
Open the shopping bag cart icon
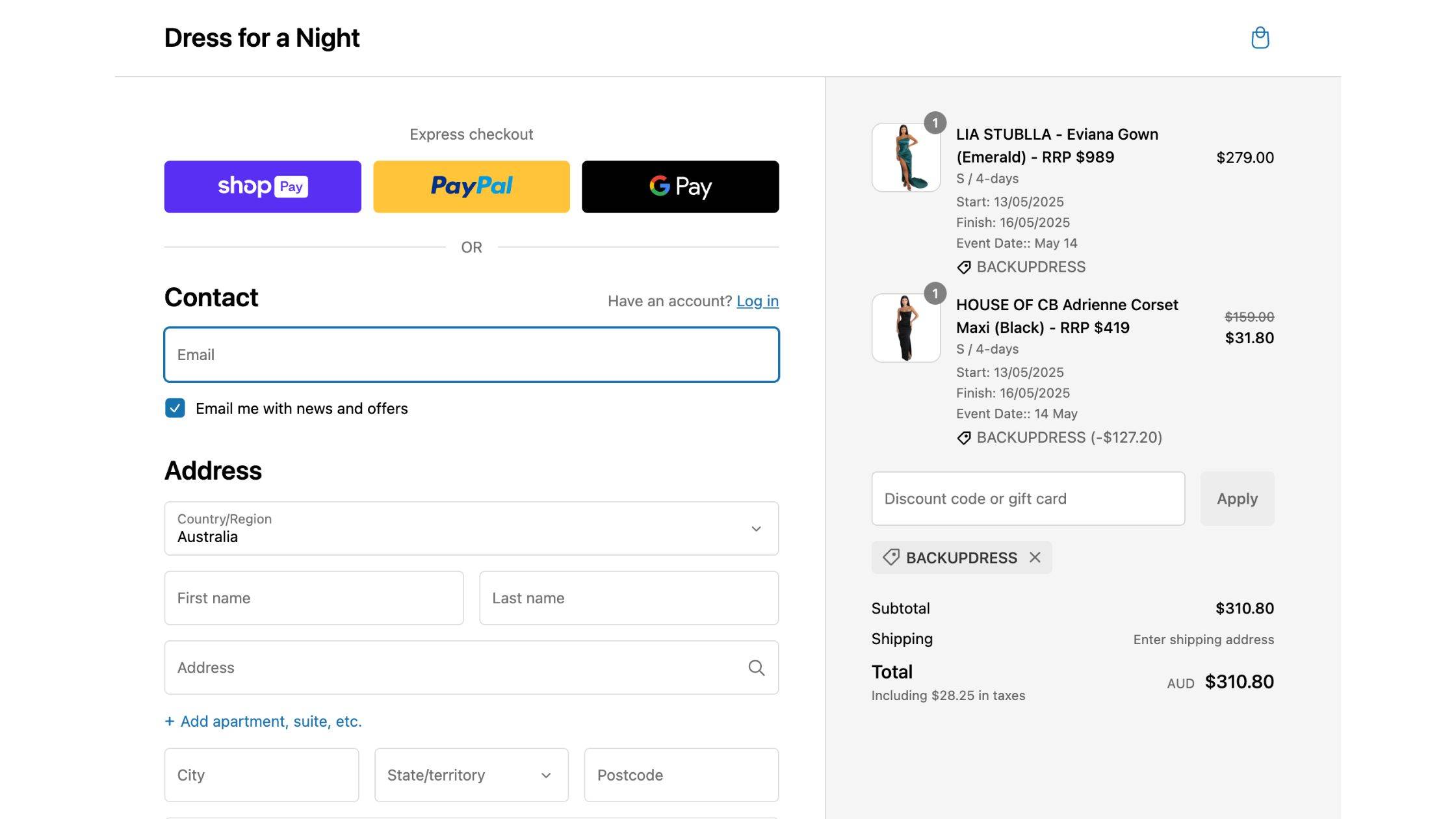pos(1260,38)
